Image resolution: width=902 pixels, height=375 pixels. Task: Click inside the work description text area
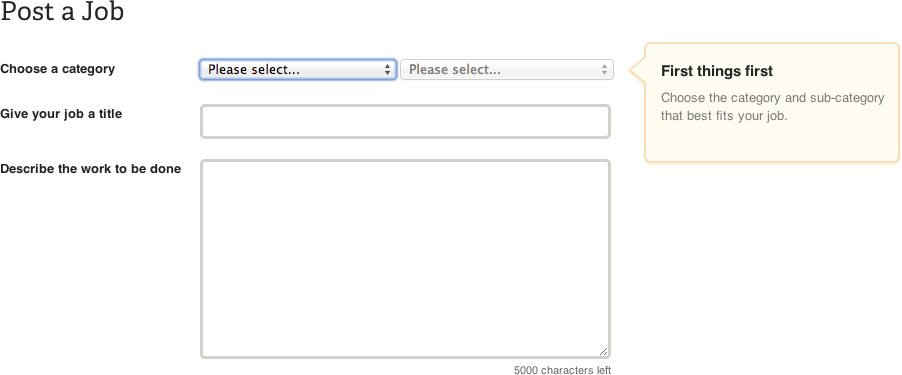coord(405,259)
